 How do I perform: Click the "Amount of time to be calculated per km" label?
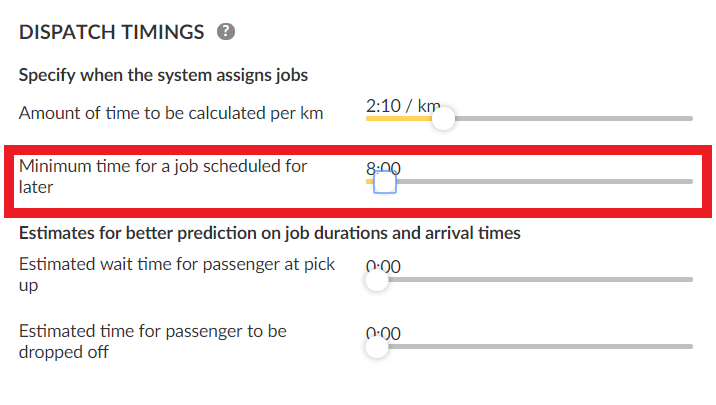tap(171, 113)
